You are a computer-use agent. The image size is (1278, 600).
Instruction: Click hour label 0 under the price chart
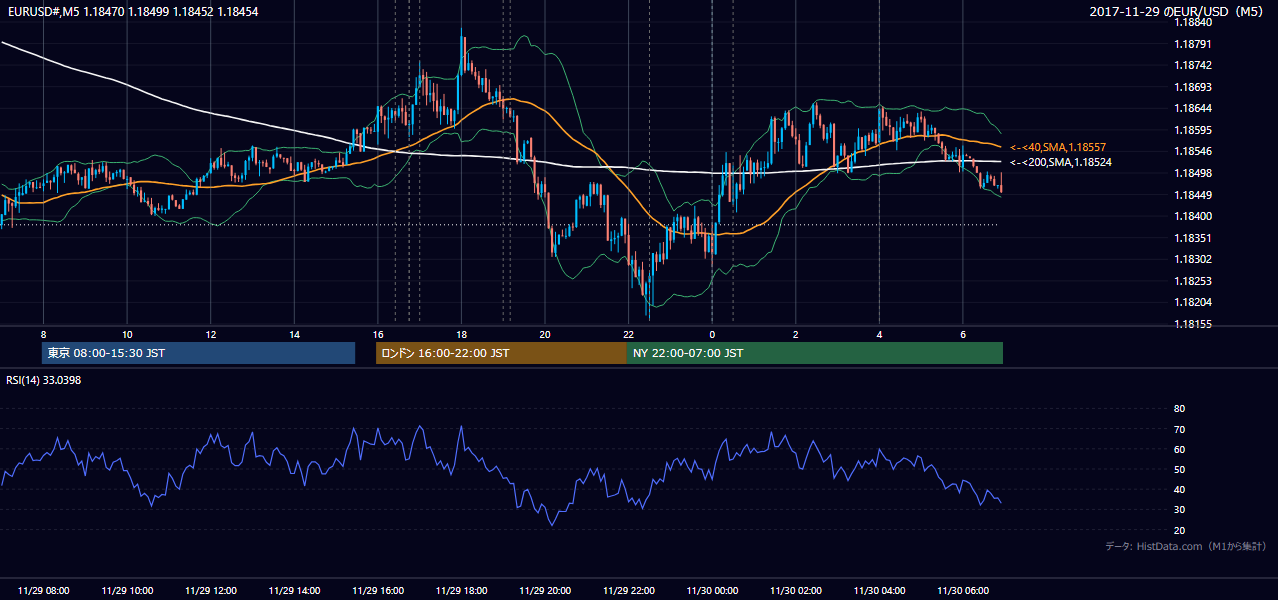(712, 334)
